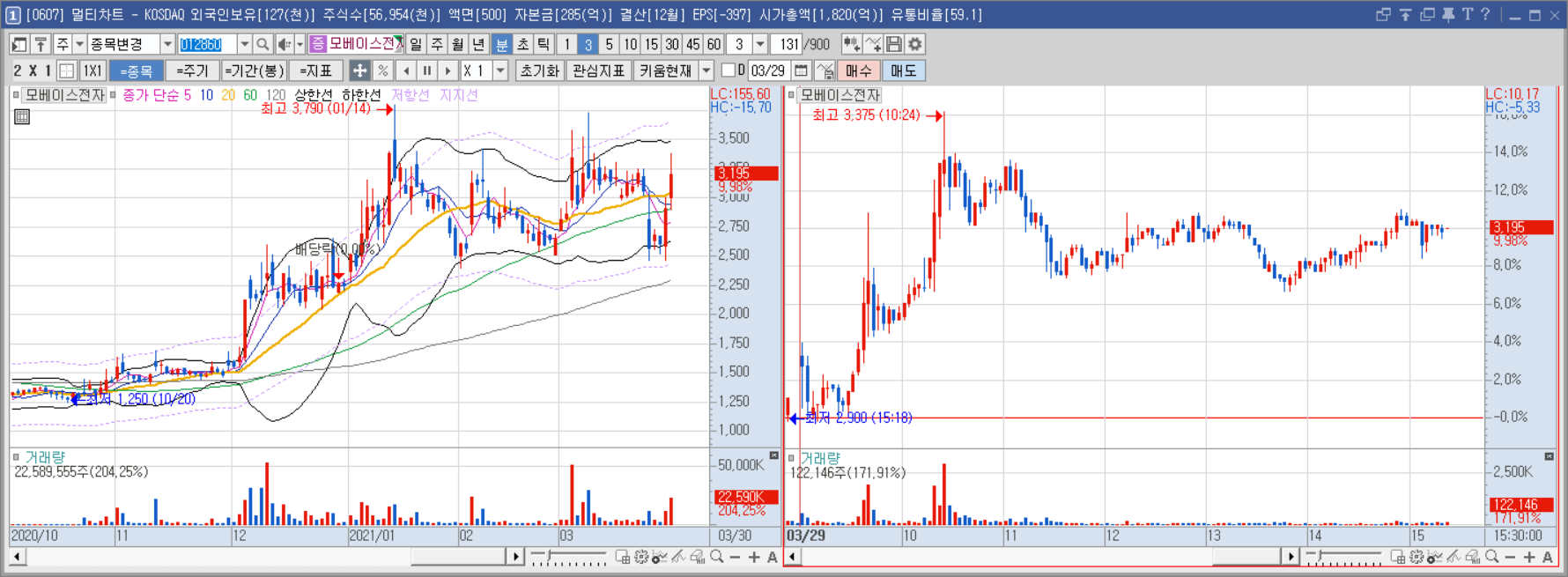Click candle-add icon left of save icon
This screenshot has height=577, width=1568.
852,44
